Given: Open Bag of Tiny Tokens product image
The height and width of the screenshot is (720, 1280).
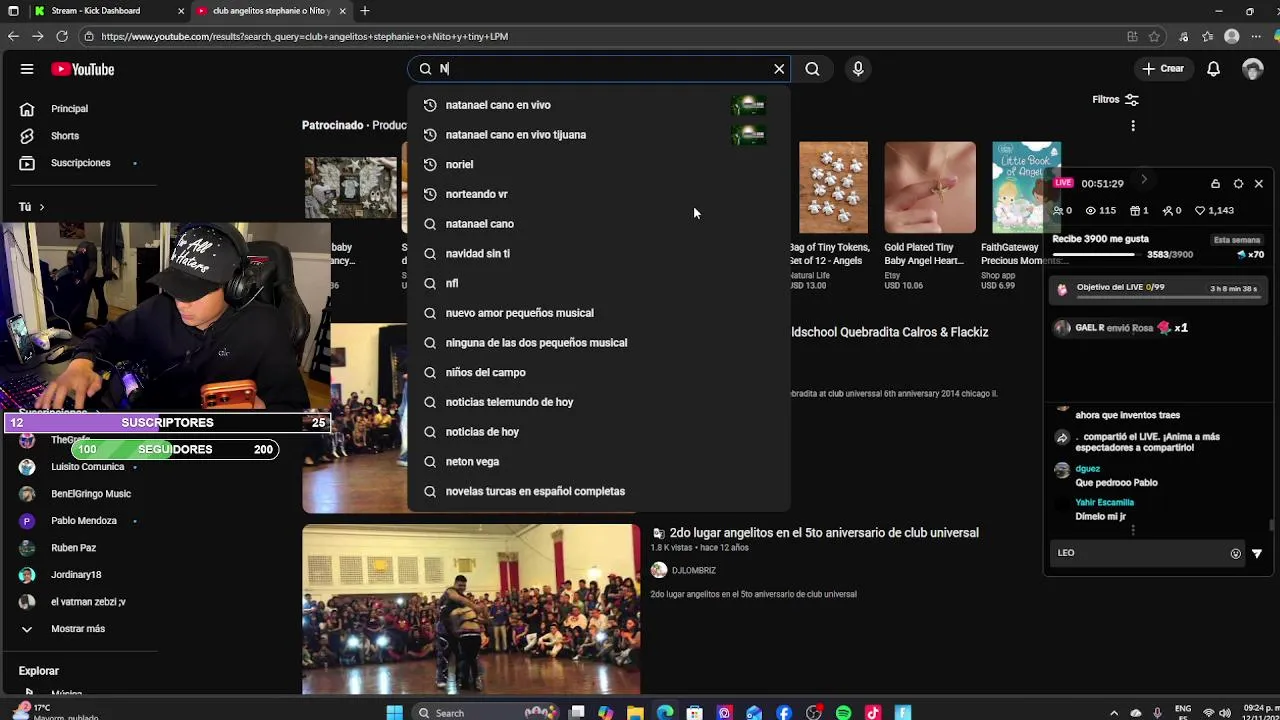Looking at the screenshot, I should pos(833,187).
